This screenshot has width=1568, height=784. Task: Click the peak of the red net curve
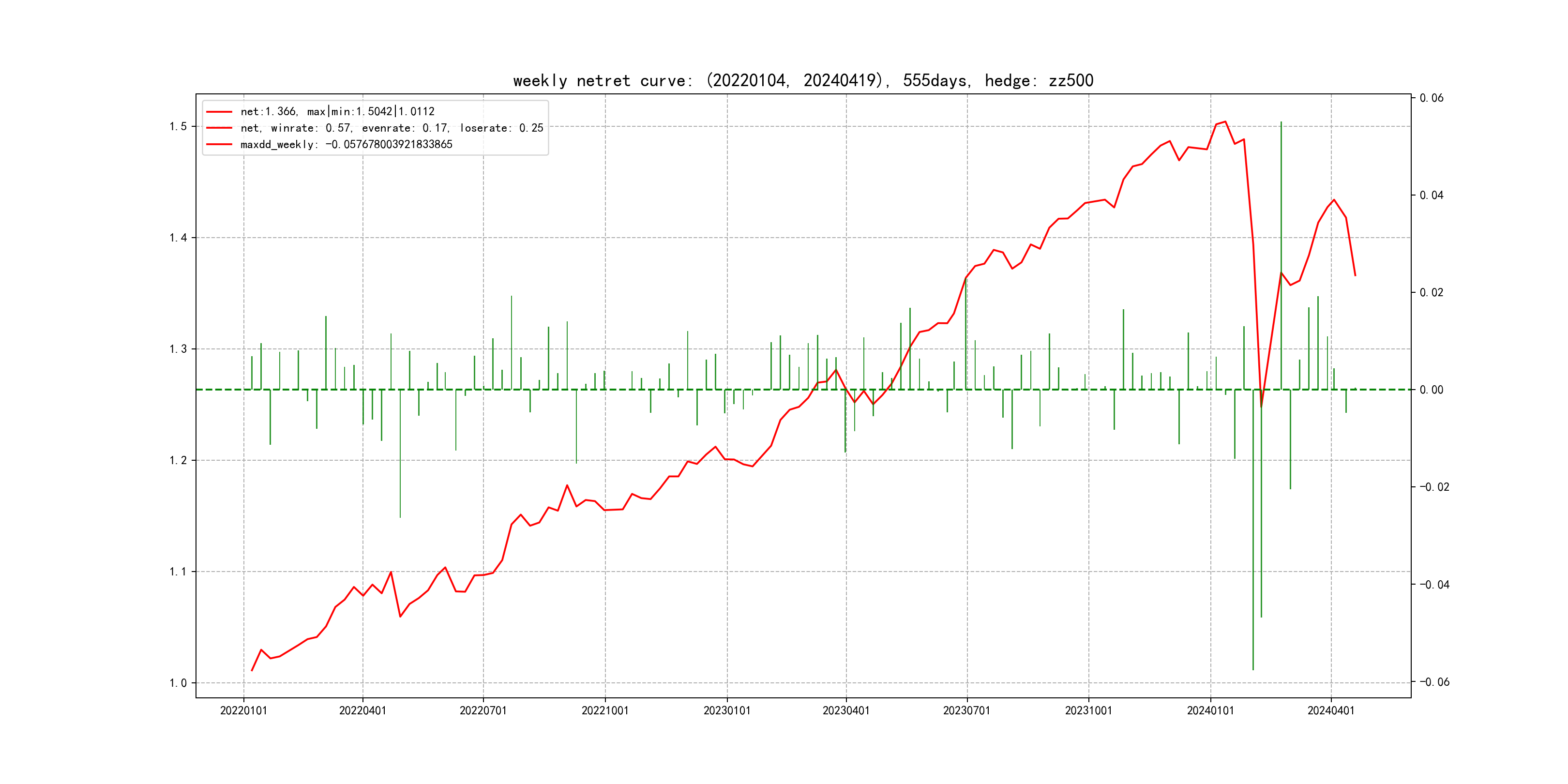click(x=1225, y=122)
